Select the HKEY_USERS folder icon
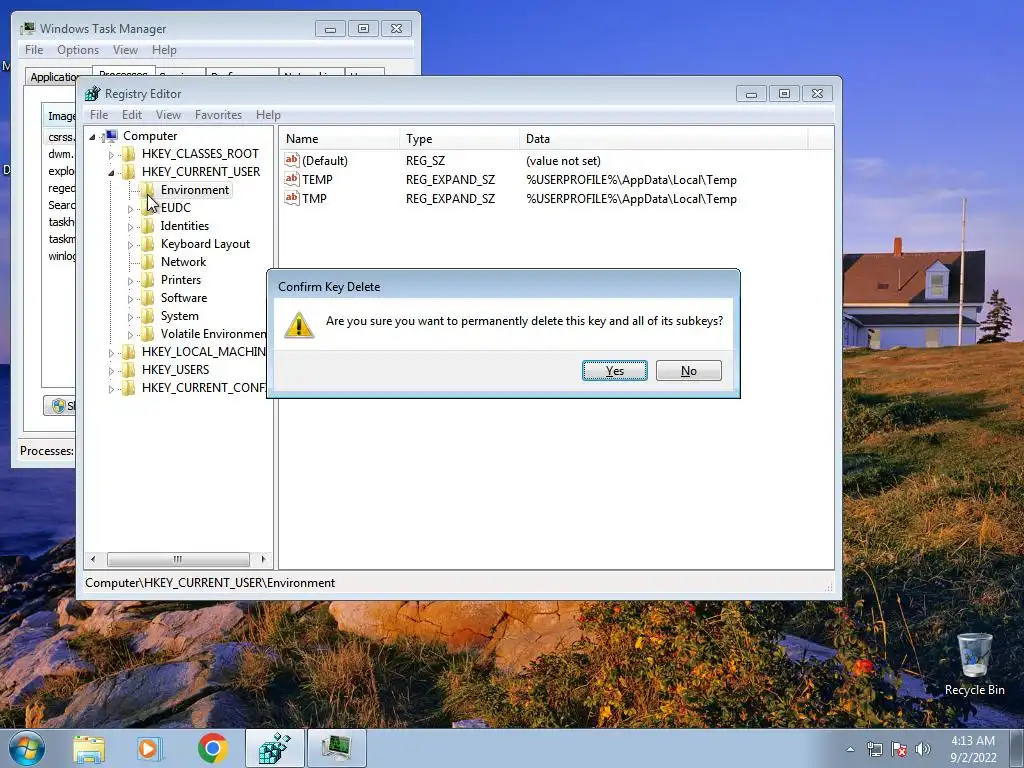Image resolution: width=1024 pixels, height=768 pixels. [129, 370]
